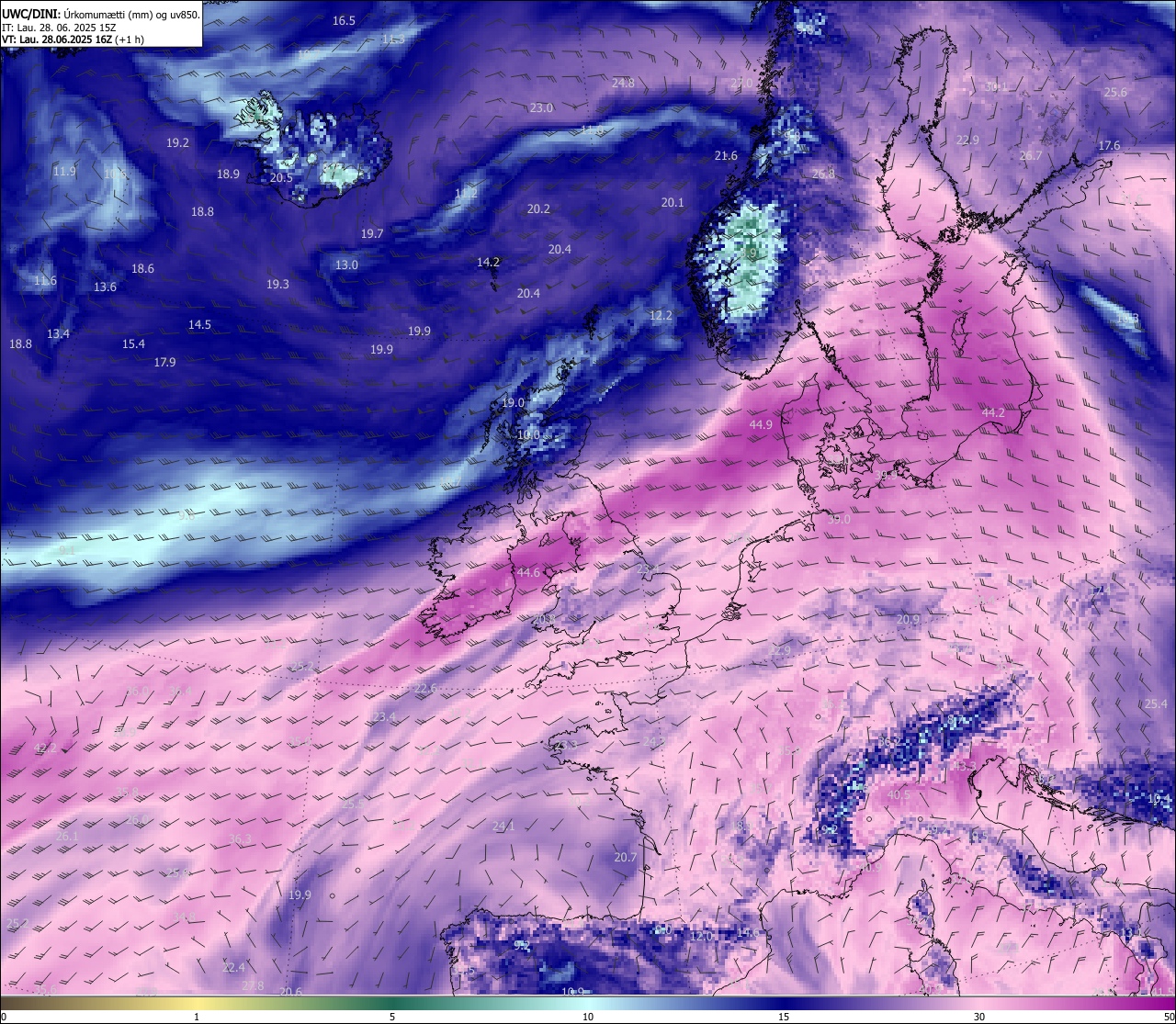1176x1024 pixels.
Task: Select the 26.1 value label
Action: pos(67,837)
